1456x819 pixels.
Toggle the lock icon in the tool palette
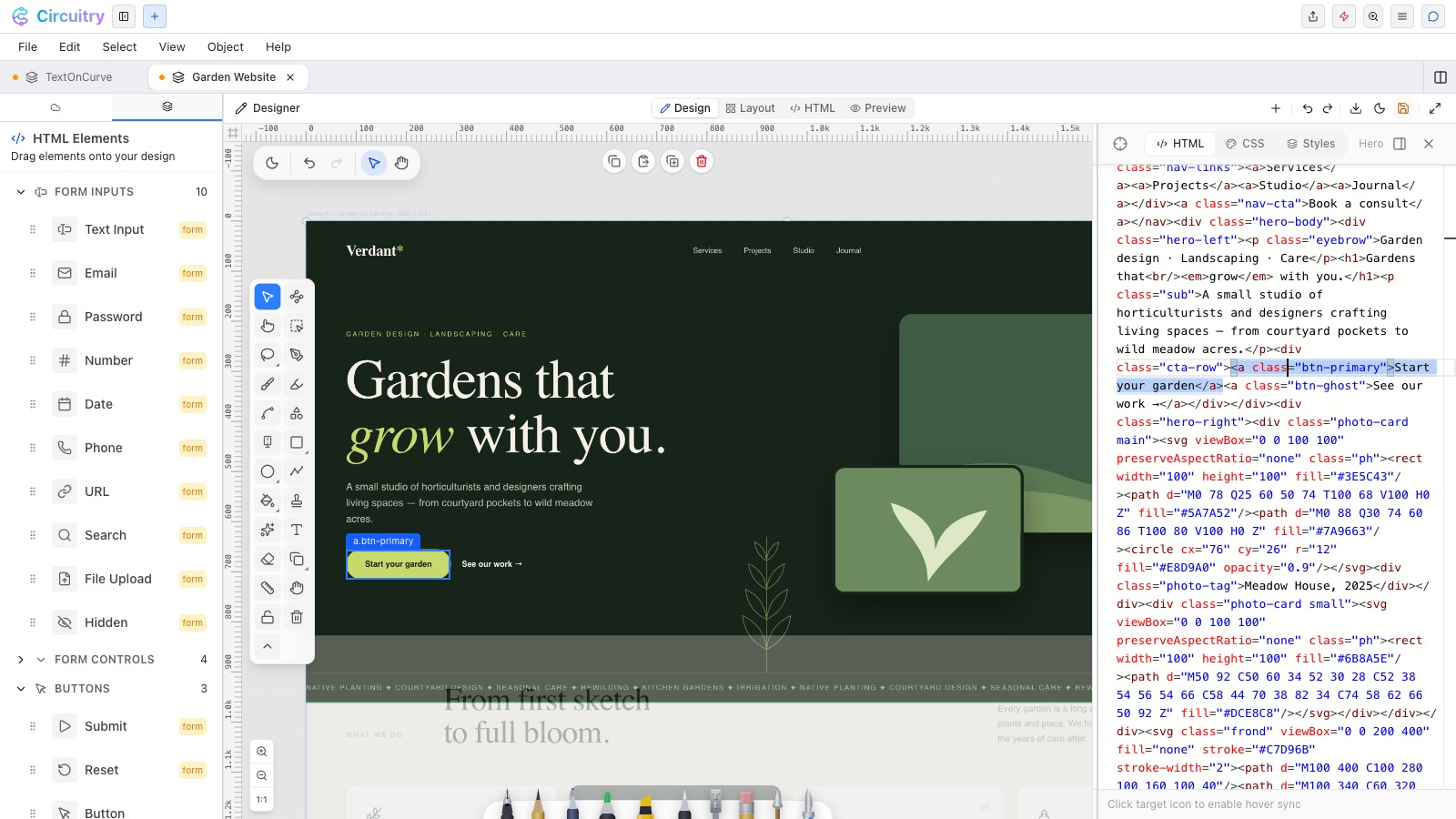click(268, 617)
